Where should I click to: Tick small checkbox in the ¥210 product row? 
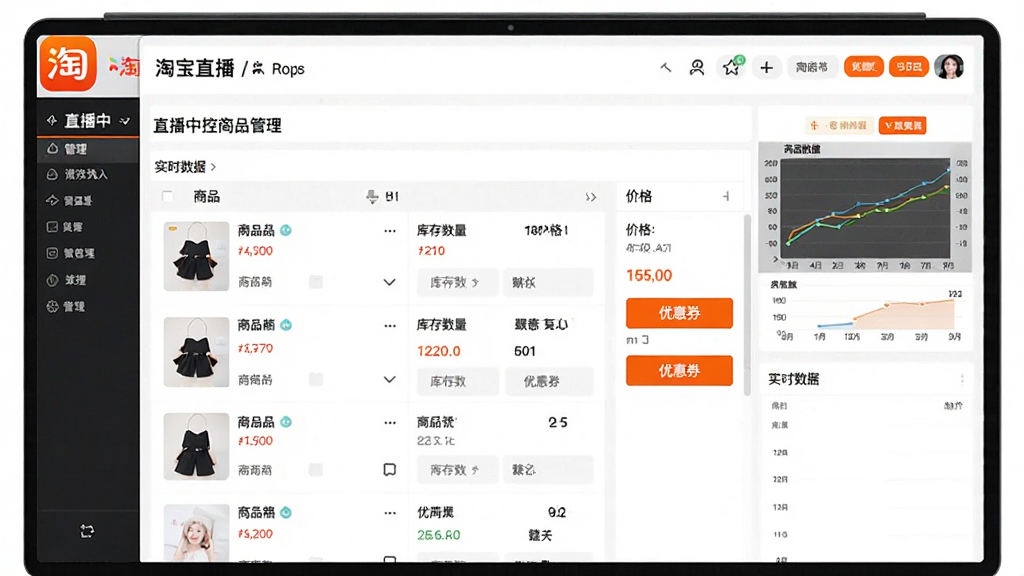click(316, 281)
